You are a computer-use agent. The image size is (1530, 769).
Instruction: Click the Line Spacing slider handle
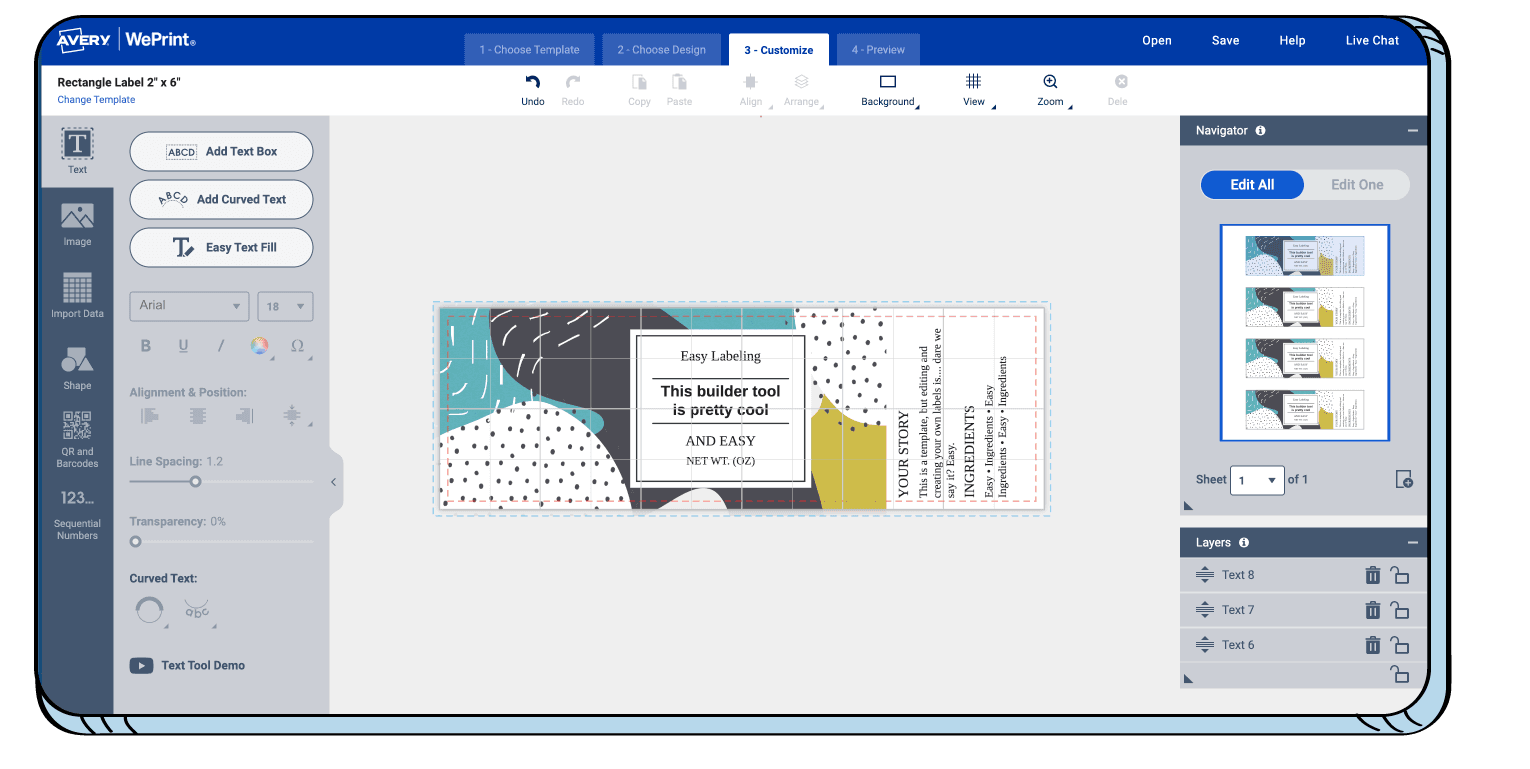coord(196,482)
